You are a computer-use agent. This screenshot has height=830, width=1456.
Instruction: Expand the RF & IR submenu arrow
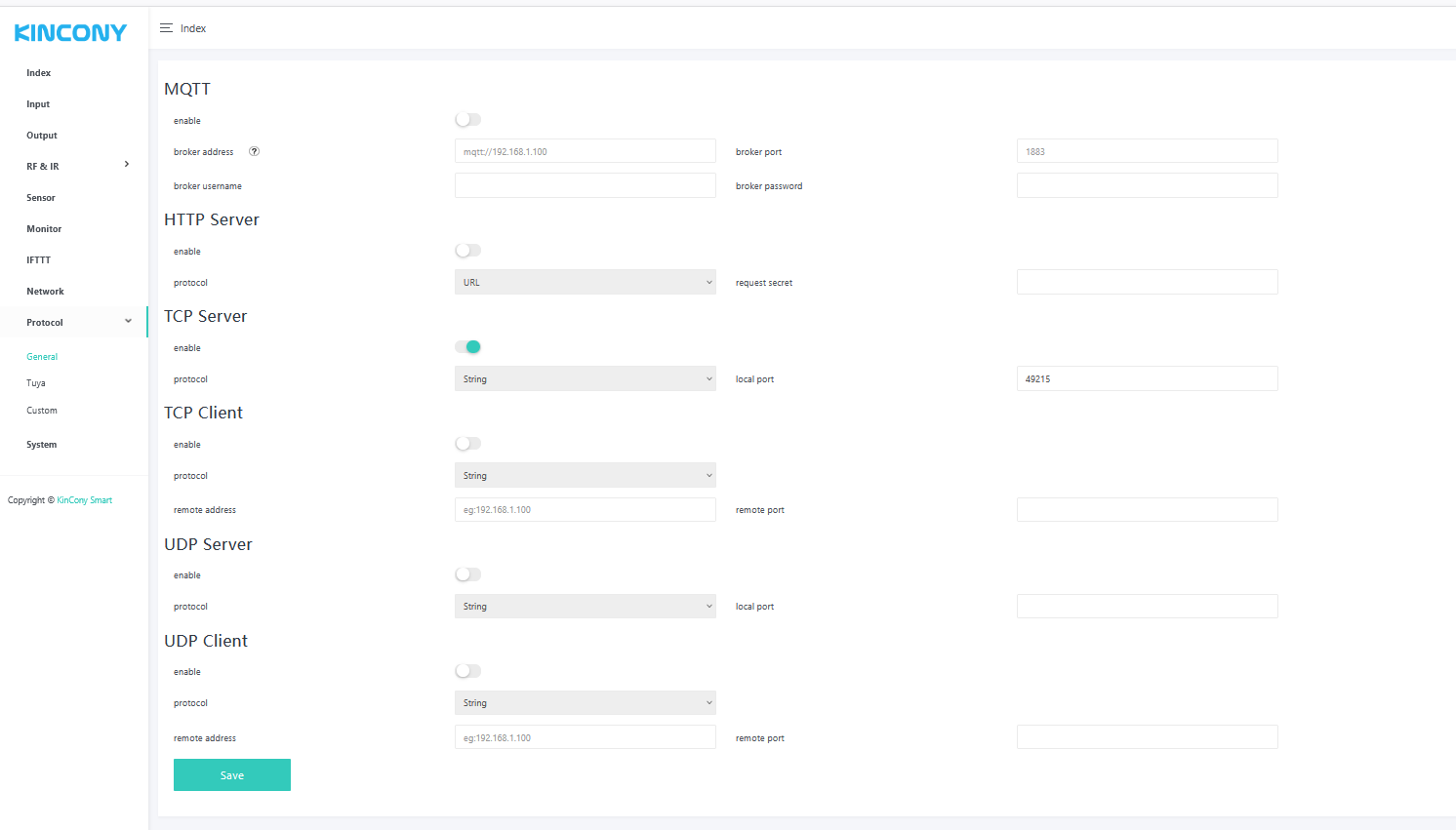pos(127,165)
